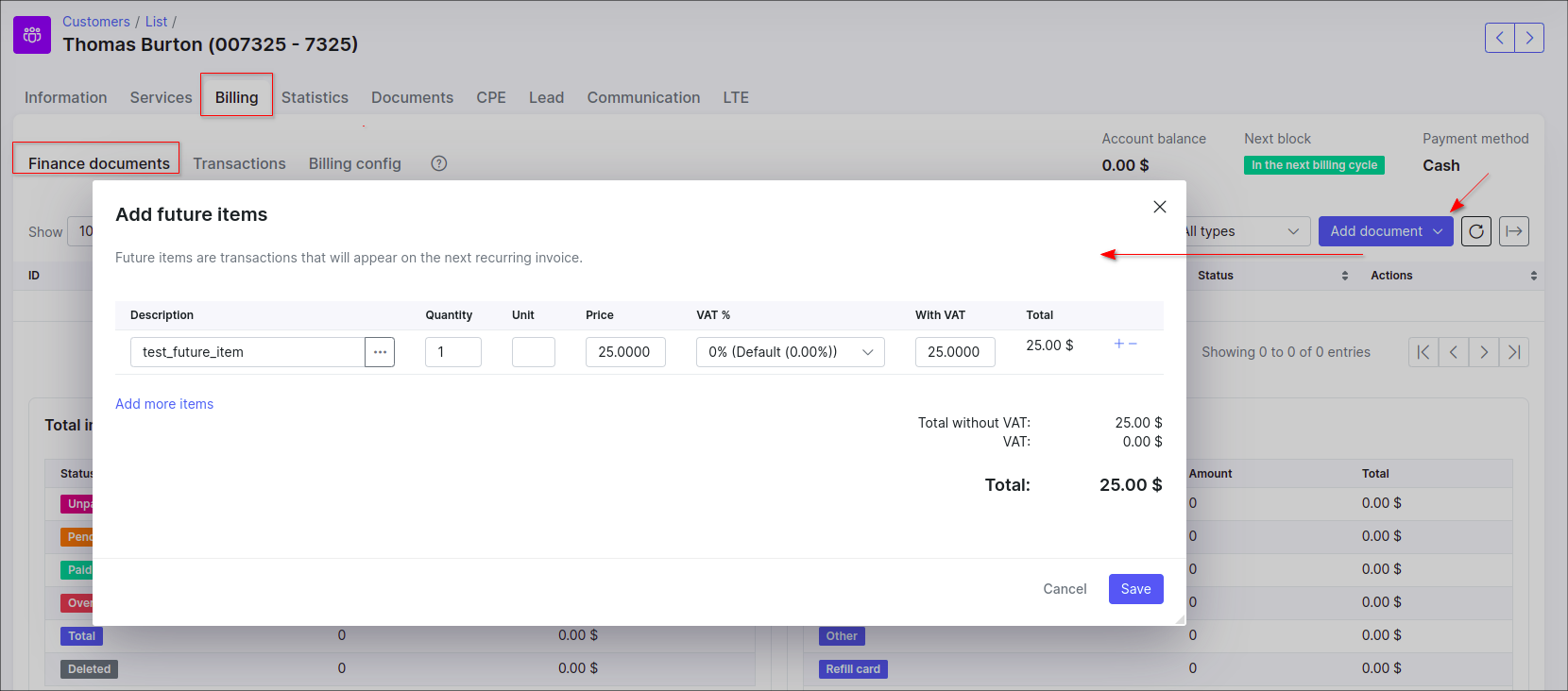Open the Services tab
Screen dimensions: 1568x691
pyautogui.click(x=161, y=97)
